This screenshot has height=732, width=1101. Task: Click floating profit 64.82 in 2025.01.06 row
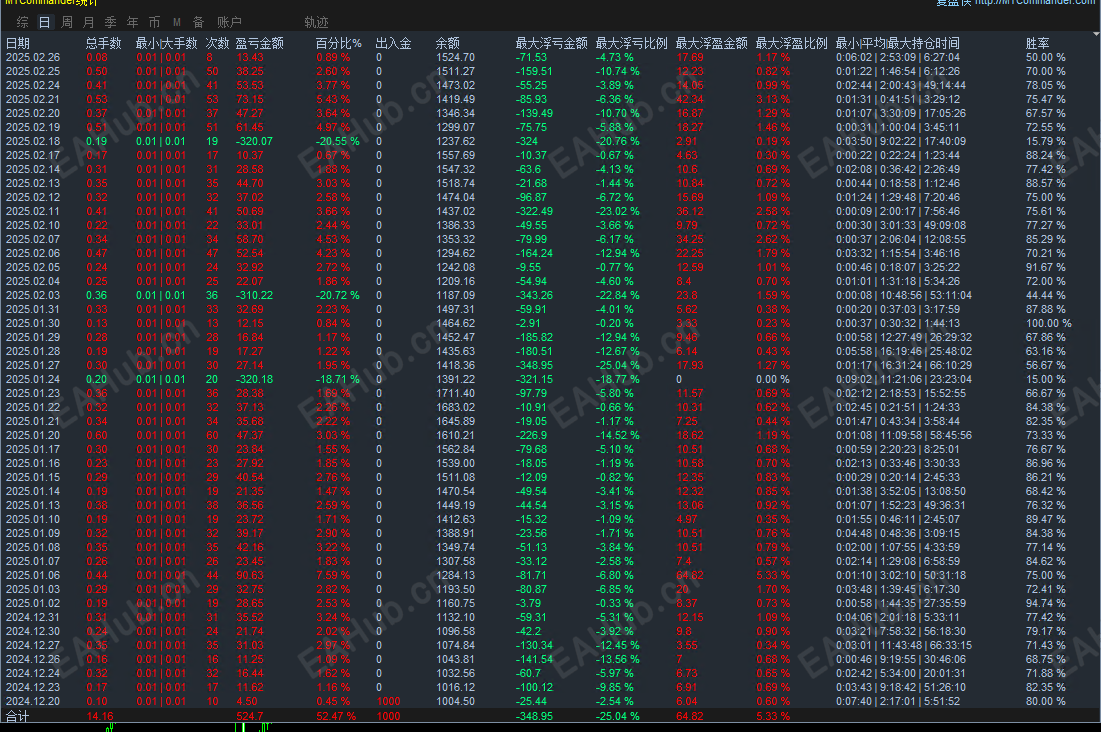(x=690, y=575)
